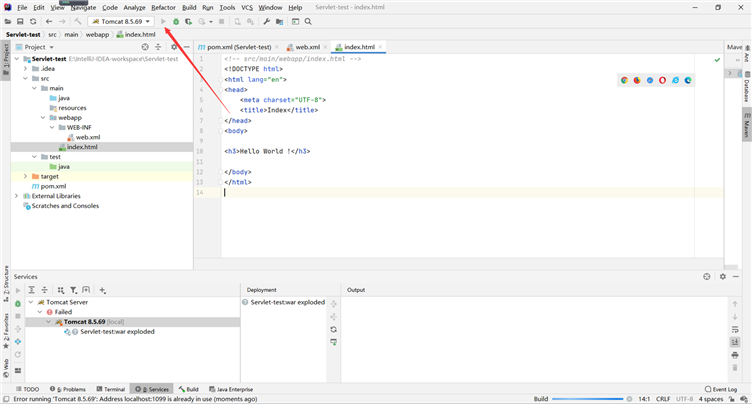Click print icon in Output panel
Image resolution: width=752 pixels, height=404 pixels.
tap(735, 355)
